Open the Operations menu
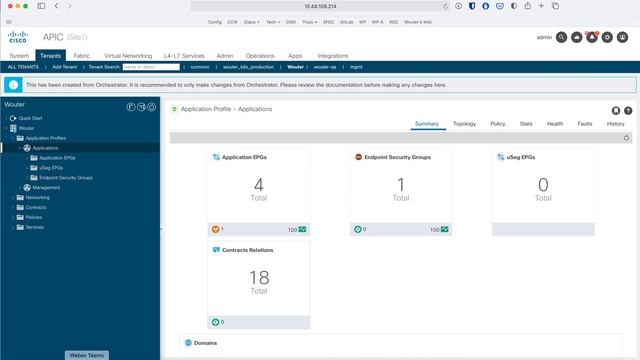Viewport: 640px width, 360px height. (x=260, y=56)
